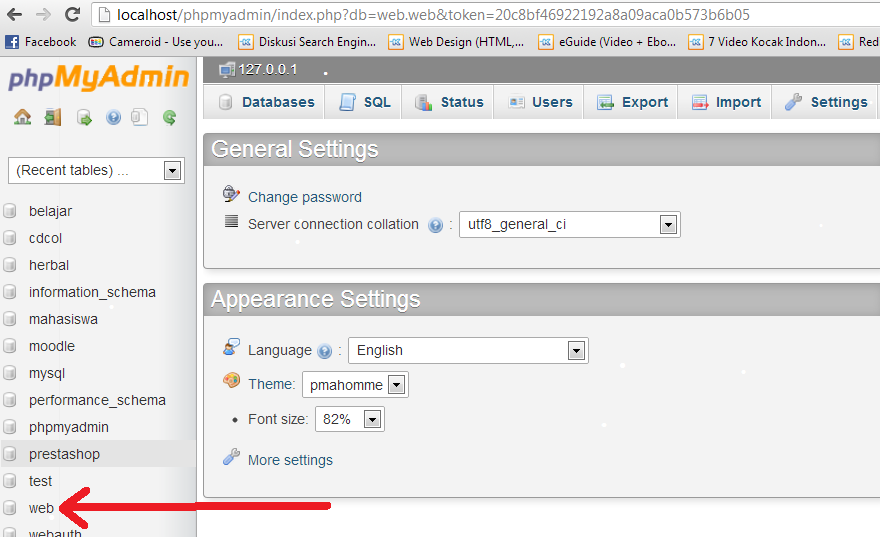
Task: Click the Change password link
Action: pyautogui.click(x=304, y=197)
